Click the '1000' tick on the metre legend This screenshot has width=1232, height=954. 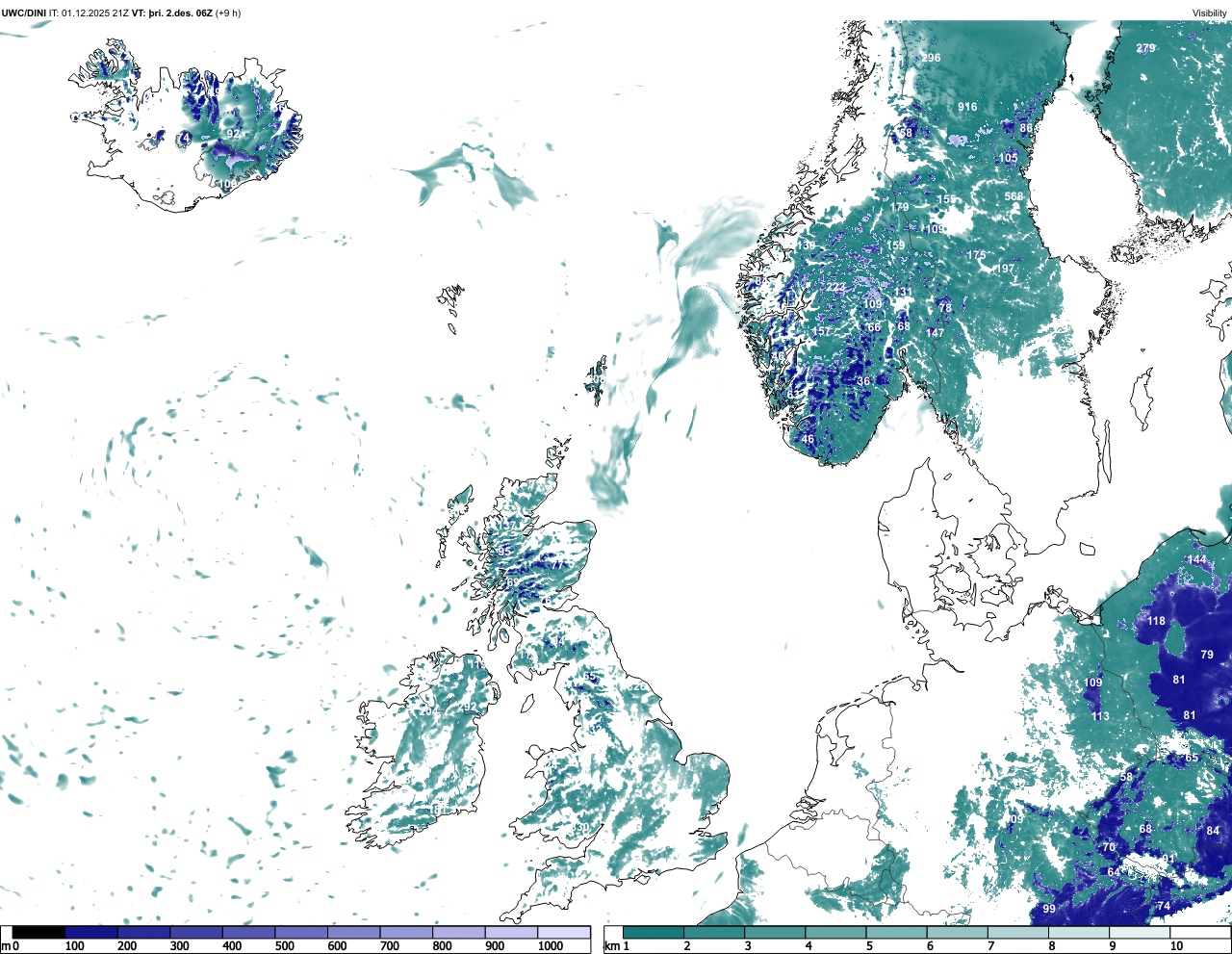pos(551,947)
